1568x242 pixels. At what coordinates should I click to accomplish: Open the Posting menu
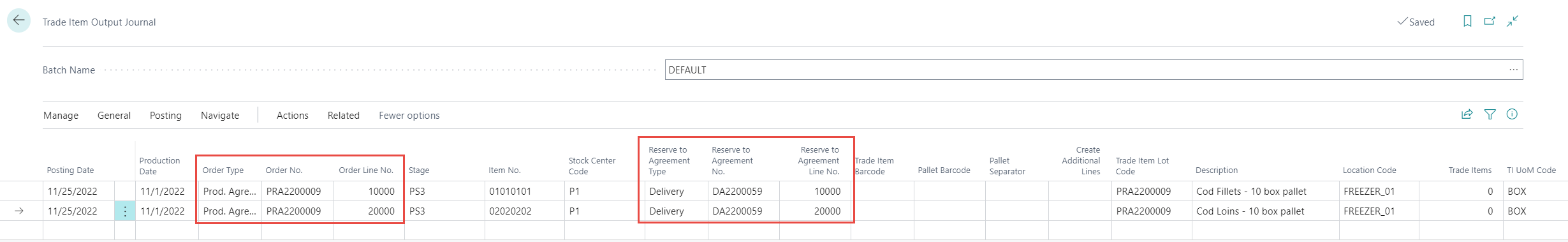166,116
